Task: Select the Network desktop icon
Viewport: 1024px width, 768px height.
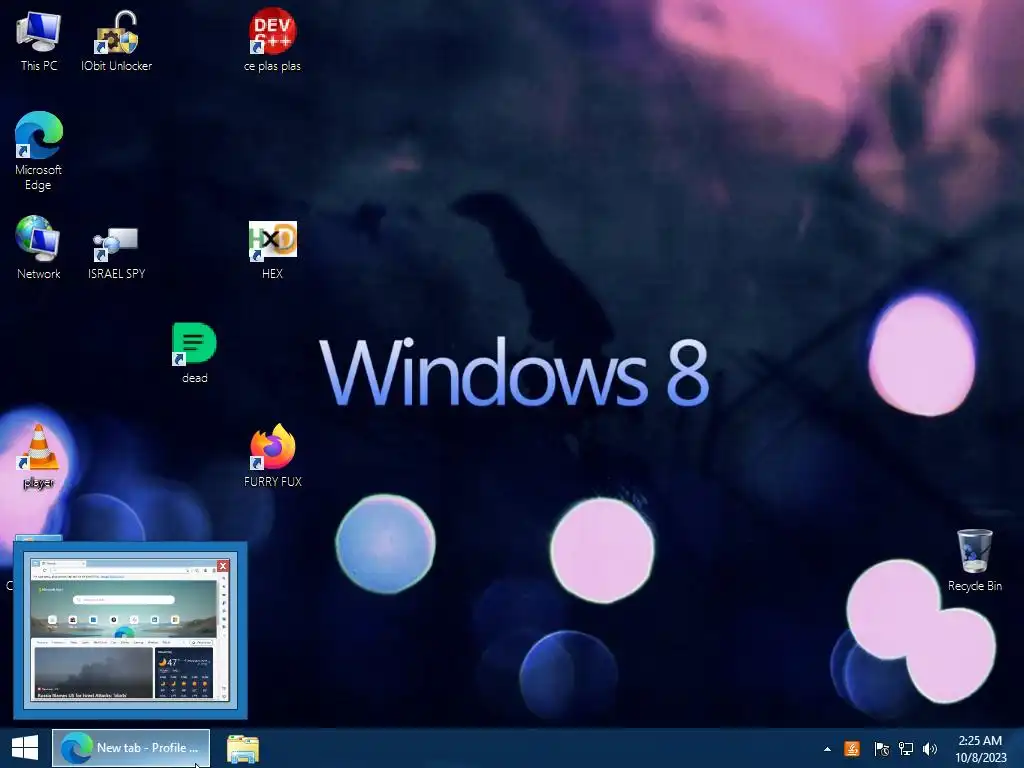Action: pos(39,248)
